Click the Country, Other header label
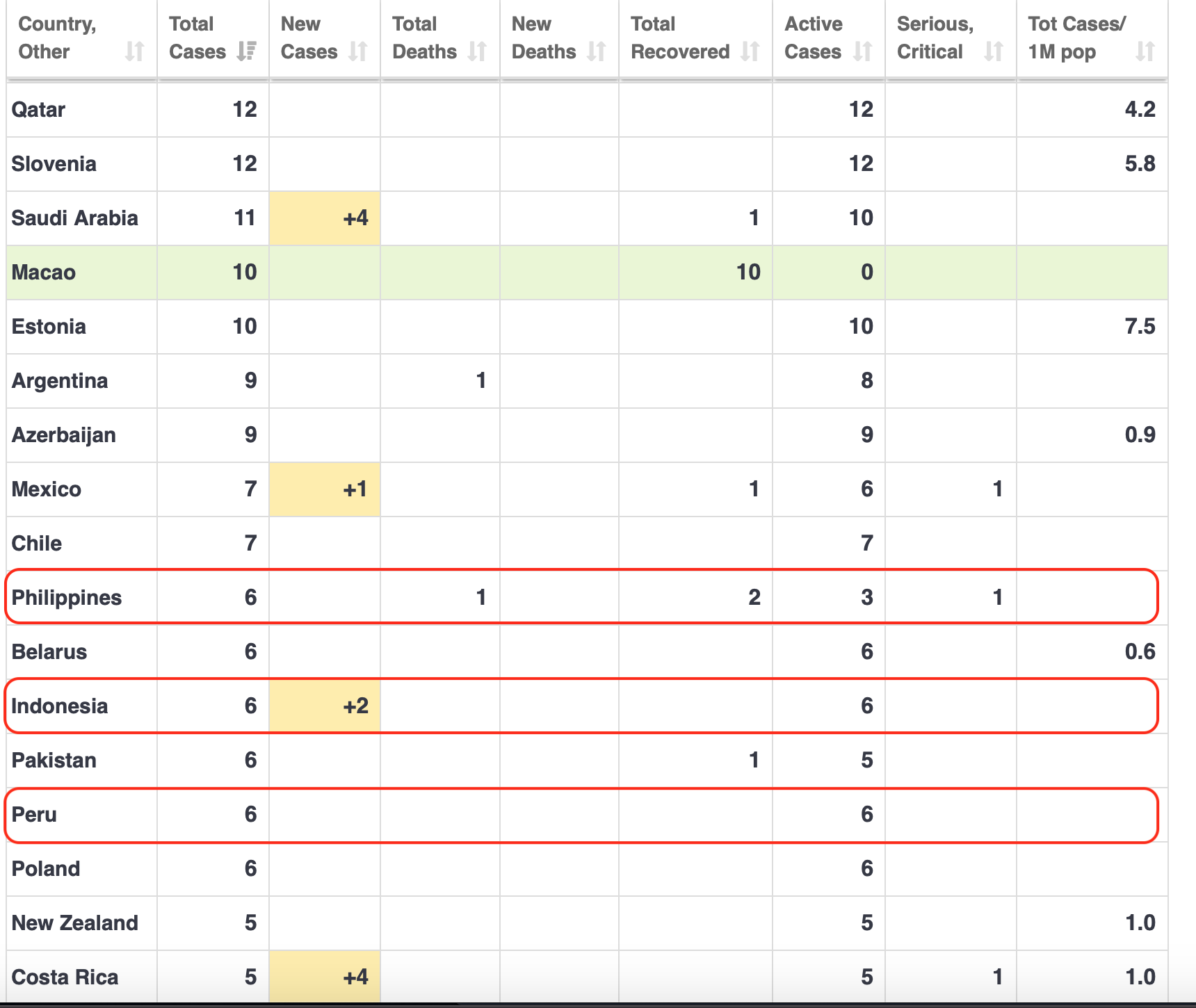1196x1008 pixels. [x=57, y=38]
